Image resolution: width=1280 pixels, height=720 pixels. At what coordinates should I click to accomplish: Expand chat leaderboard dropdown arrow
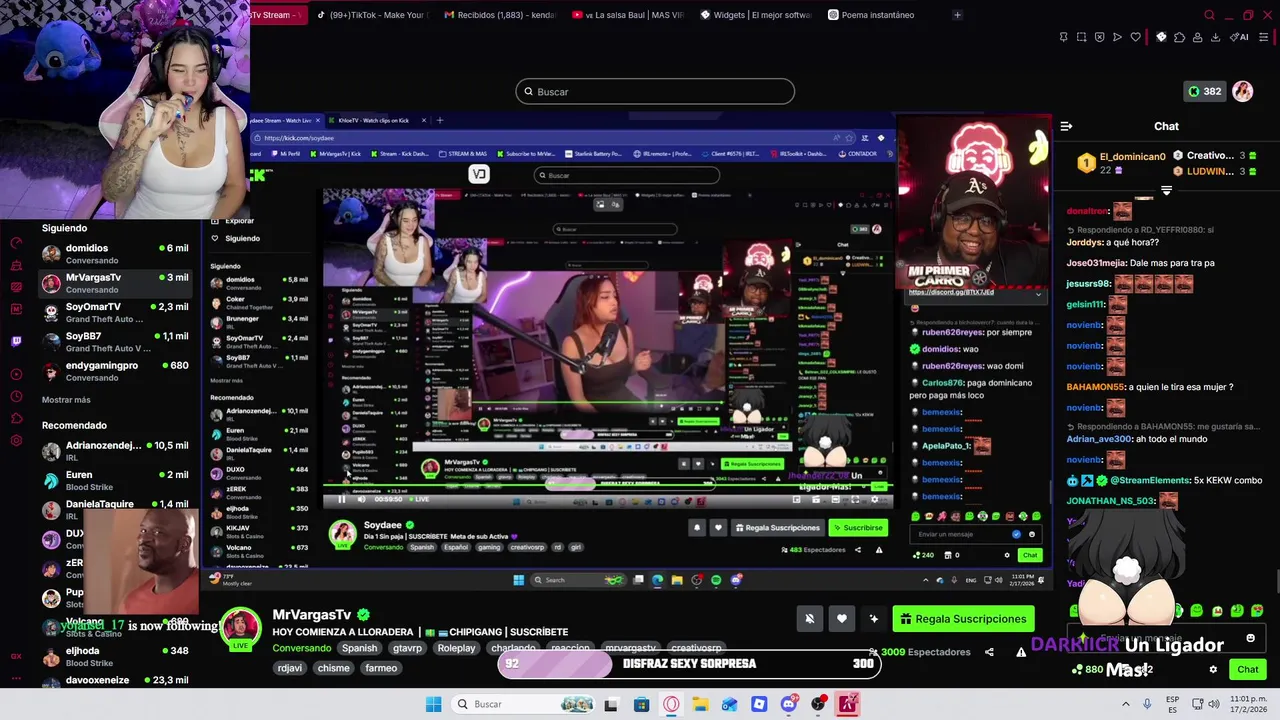1166,190
